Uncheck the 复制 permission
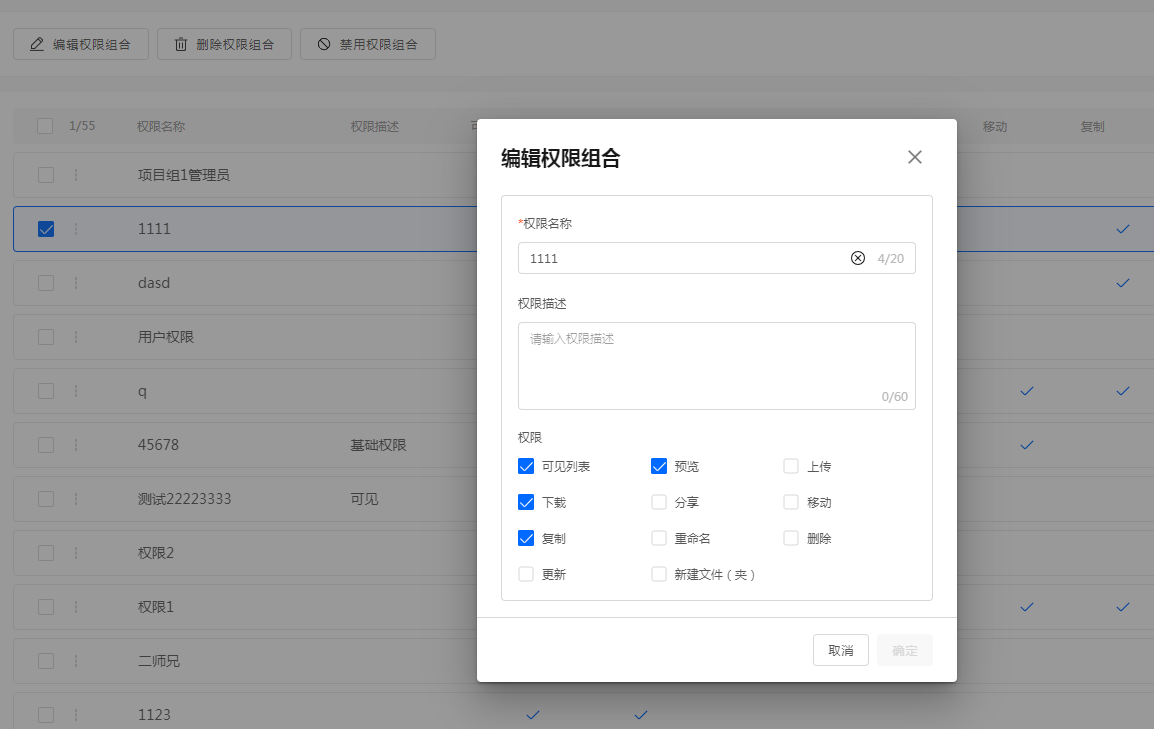The width and height of the screenshot is (1154, 729). 526,538
